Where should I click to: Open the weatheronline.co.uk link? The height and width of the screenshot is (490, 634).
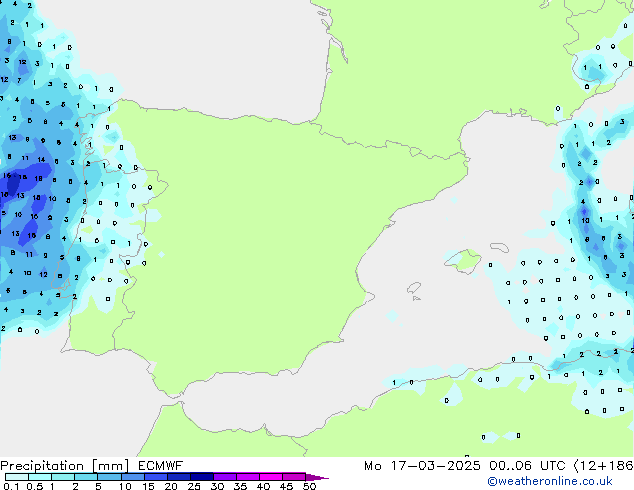click(x=549, y=481)
